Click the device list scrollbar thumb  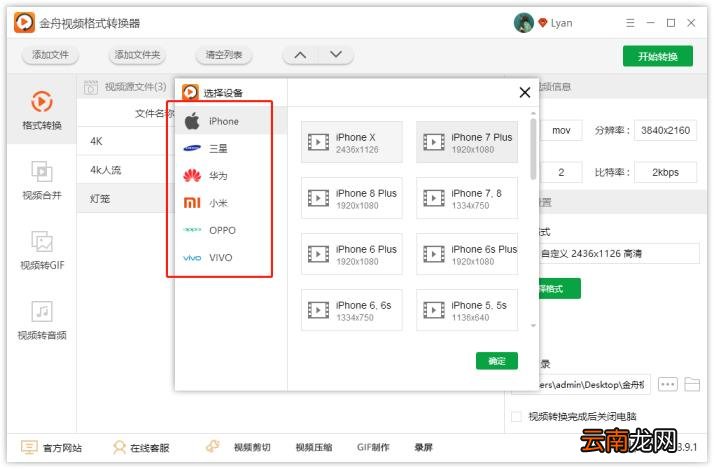tap(533, 149)
